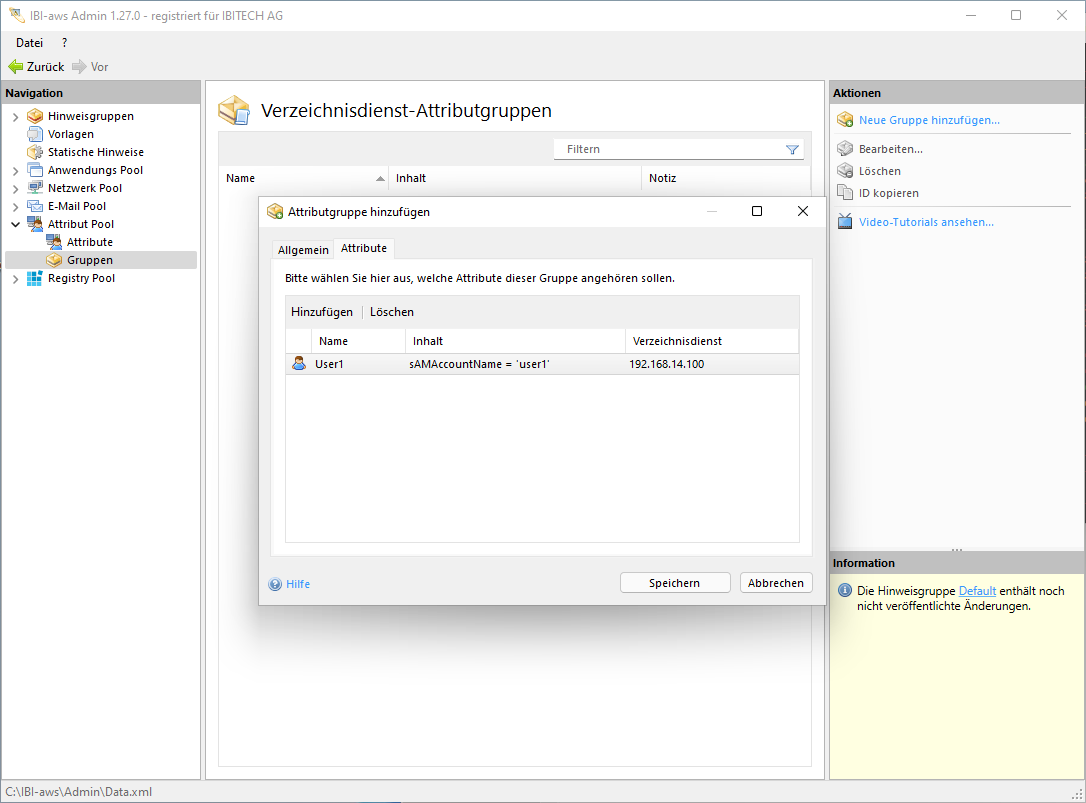Select the Vorlagen icon in navigation tree

[35, 134]
